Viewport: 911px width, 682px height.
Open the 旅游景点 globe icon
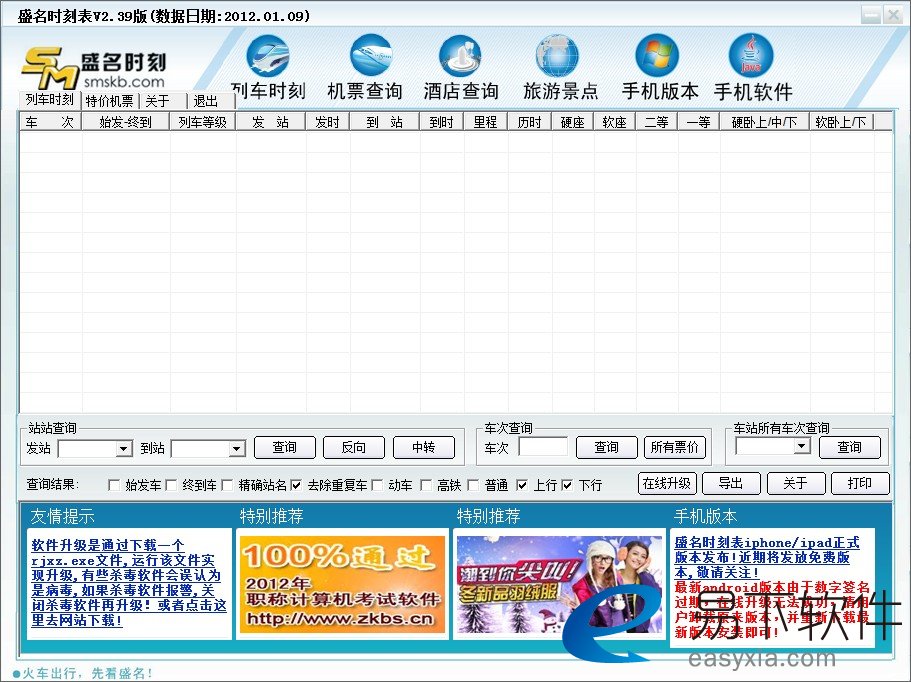[557, 56]
